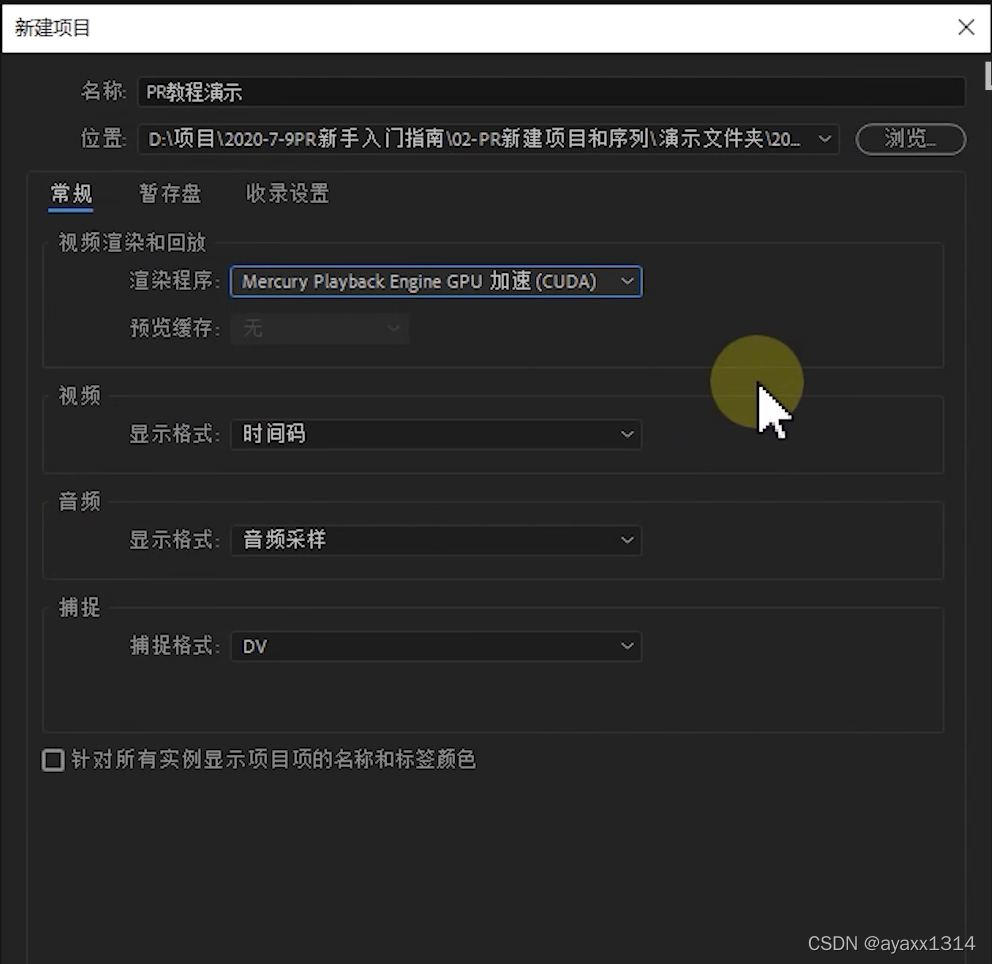The height and width of the screenshot is (964, 992).
Task: Open the 捕捉格式 DV dropdown
Action: pos(420,646)
